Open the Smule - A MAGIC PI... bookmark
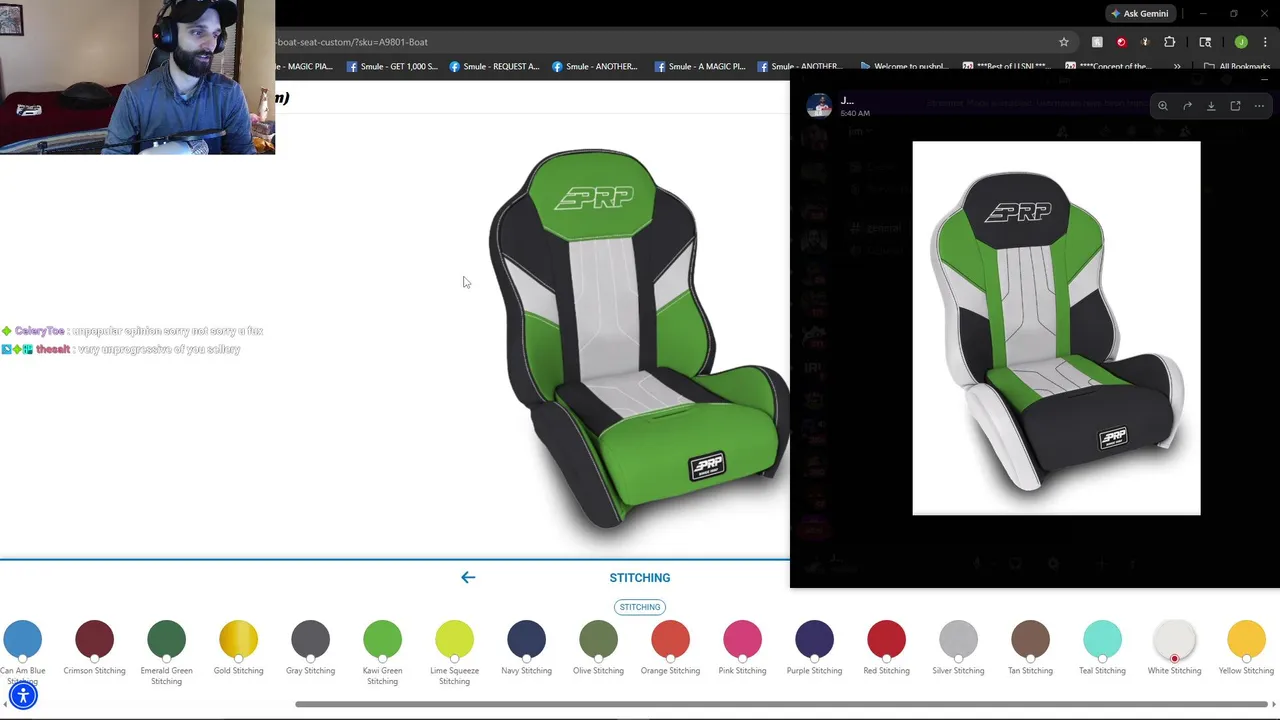The image size is (1280, 720). pyautogui.click(x=700, y=67)
